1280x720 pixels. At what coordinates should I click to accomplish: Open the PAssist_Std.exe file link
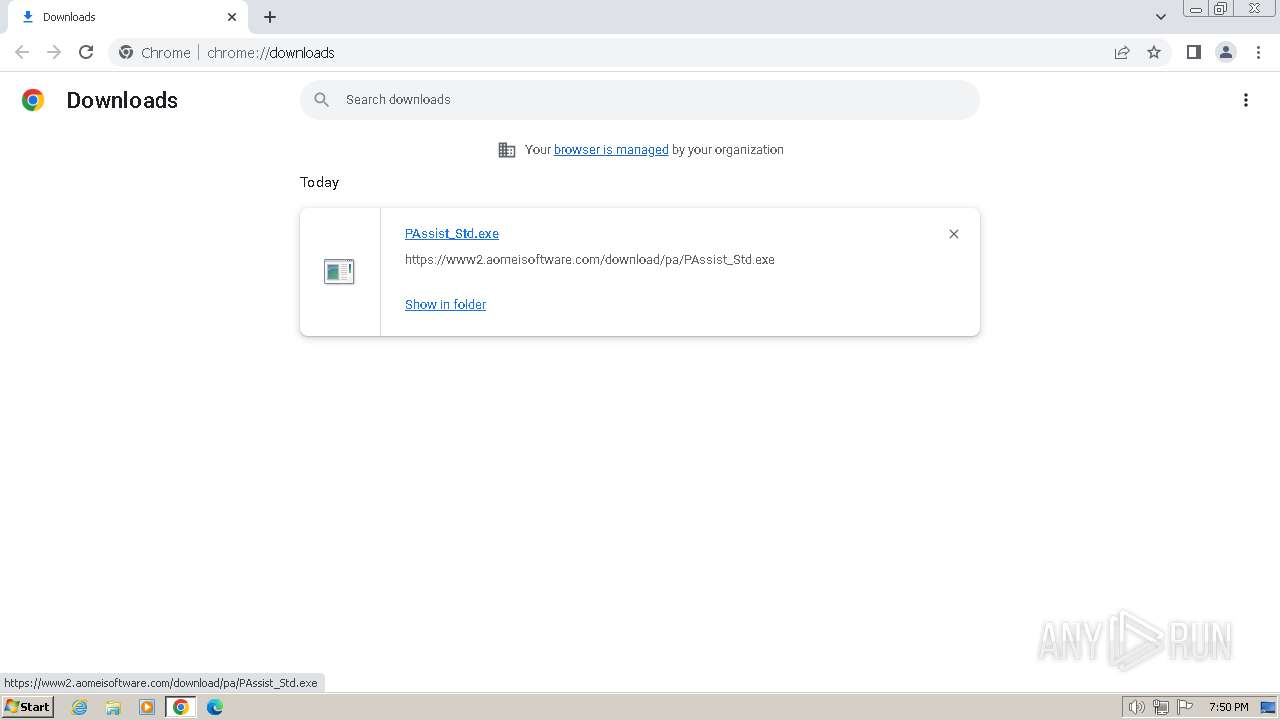pyautogui.click(x=452, y=233)
